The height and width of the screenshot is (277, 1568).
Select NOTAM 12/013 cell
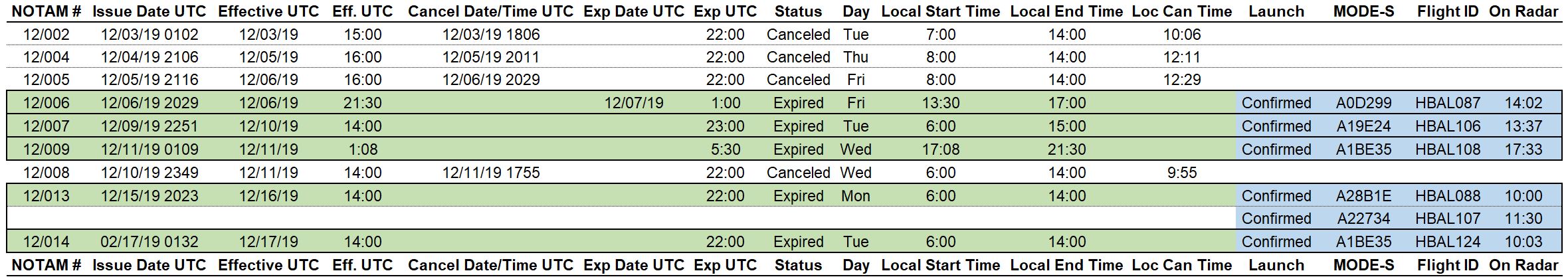point(47,196)
